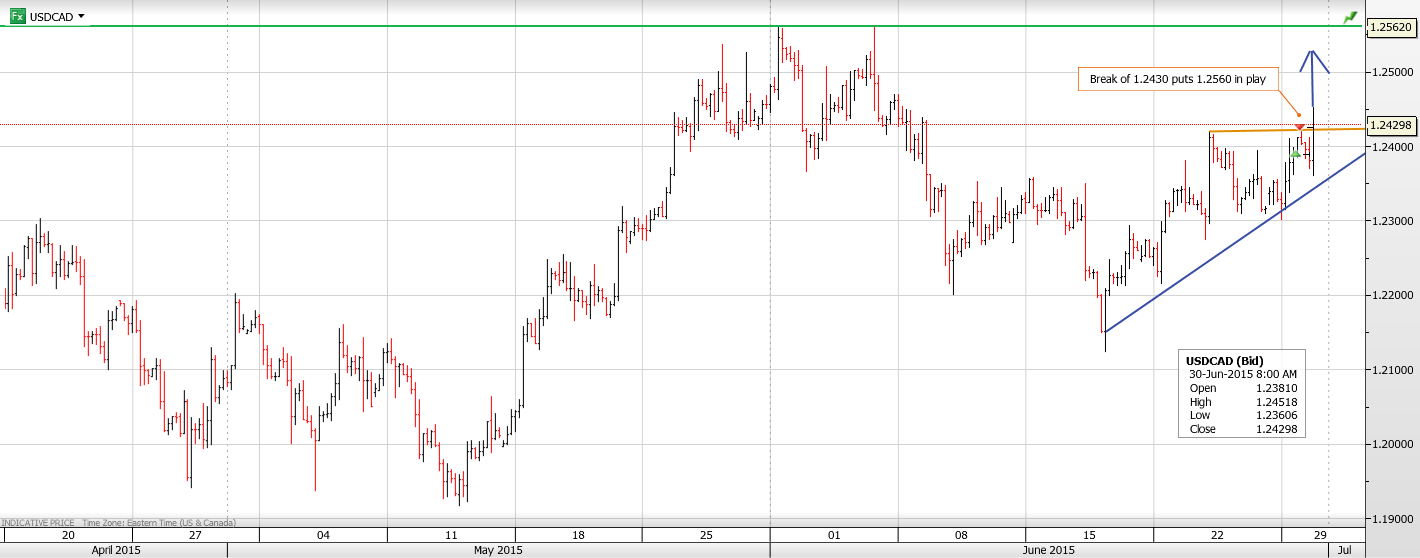Select the 15 date marker on time axis
The height and width of the screenshot is (558, 1420).
pyautogui.click(x=1089, y=535)
